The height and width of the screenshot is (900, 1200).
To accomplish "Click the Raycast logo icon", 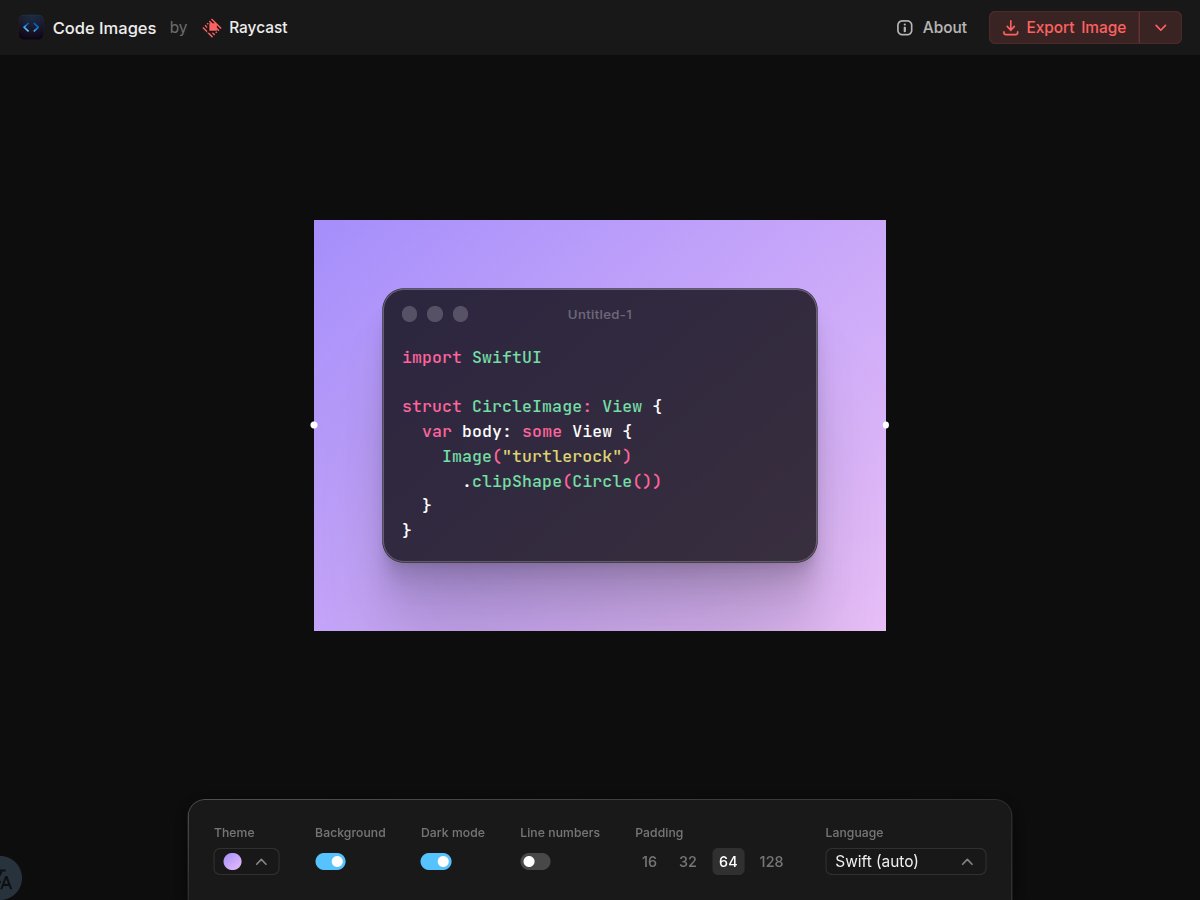I will click(x=212, y=28).
